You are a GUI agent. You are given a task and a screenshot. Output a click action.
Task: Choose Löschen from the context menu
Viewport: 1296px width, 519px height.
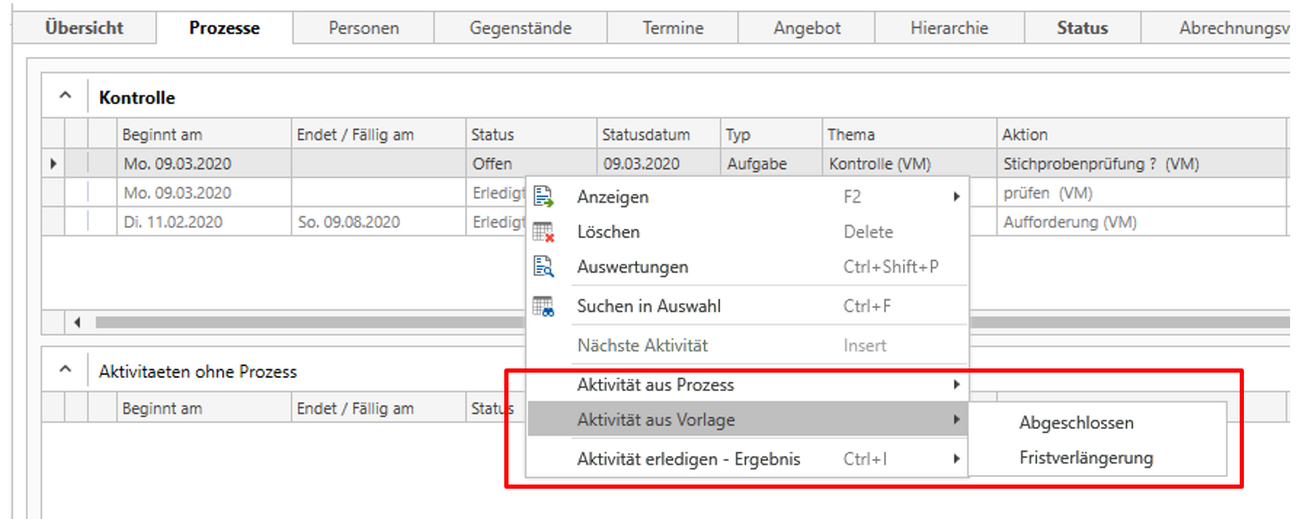tap(747, 232)
